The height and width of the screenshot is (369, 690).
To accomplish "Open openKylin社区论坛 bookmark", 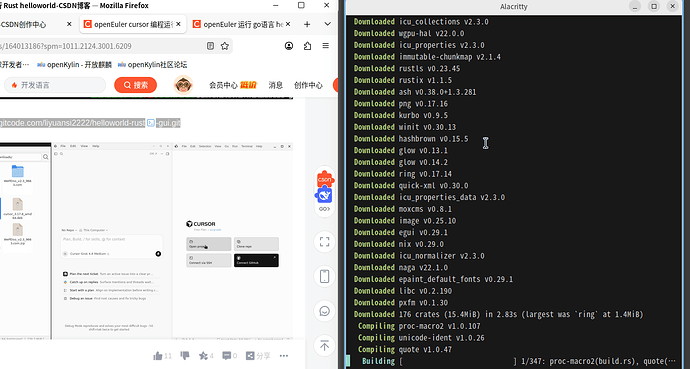I will [152, 65].
